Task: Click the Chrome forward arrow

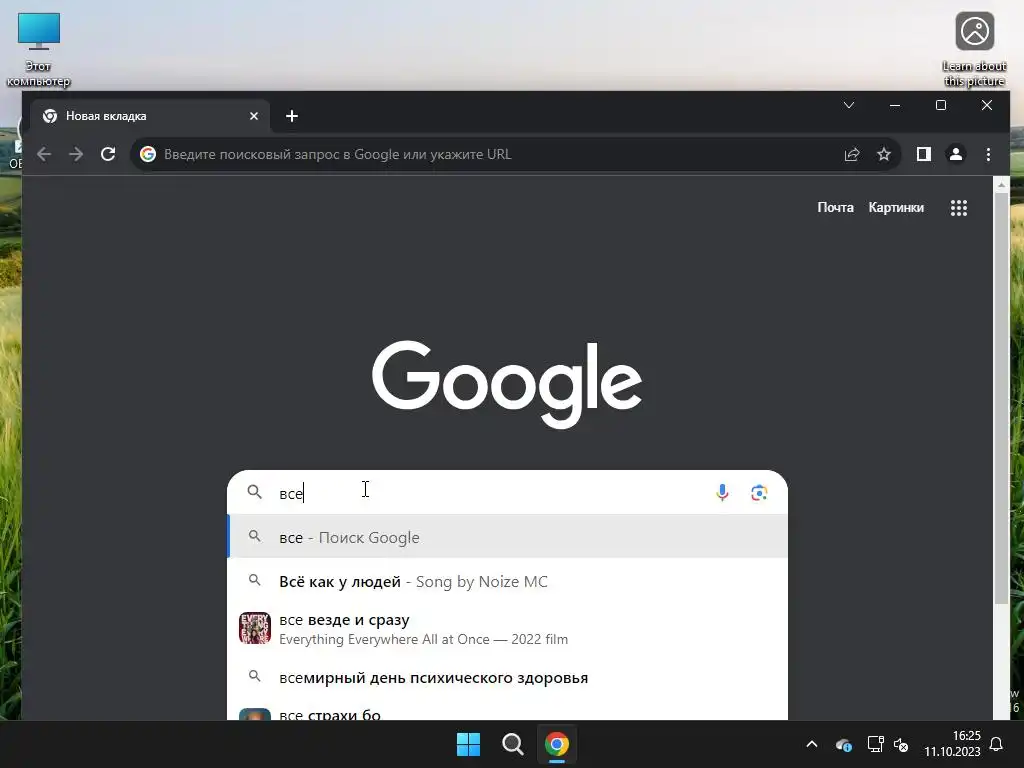Action: (76, 154)
